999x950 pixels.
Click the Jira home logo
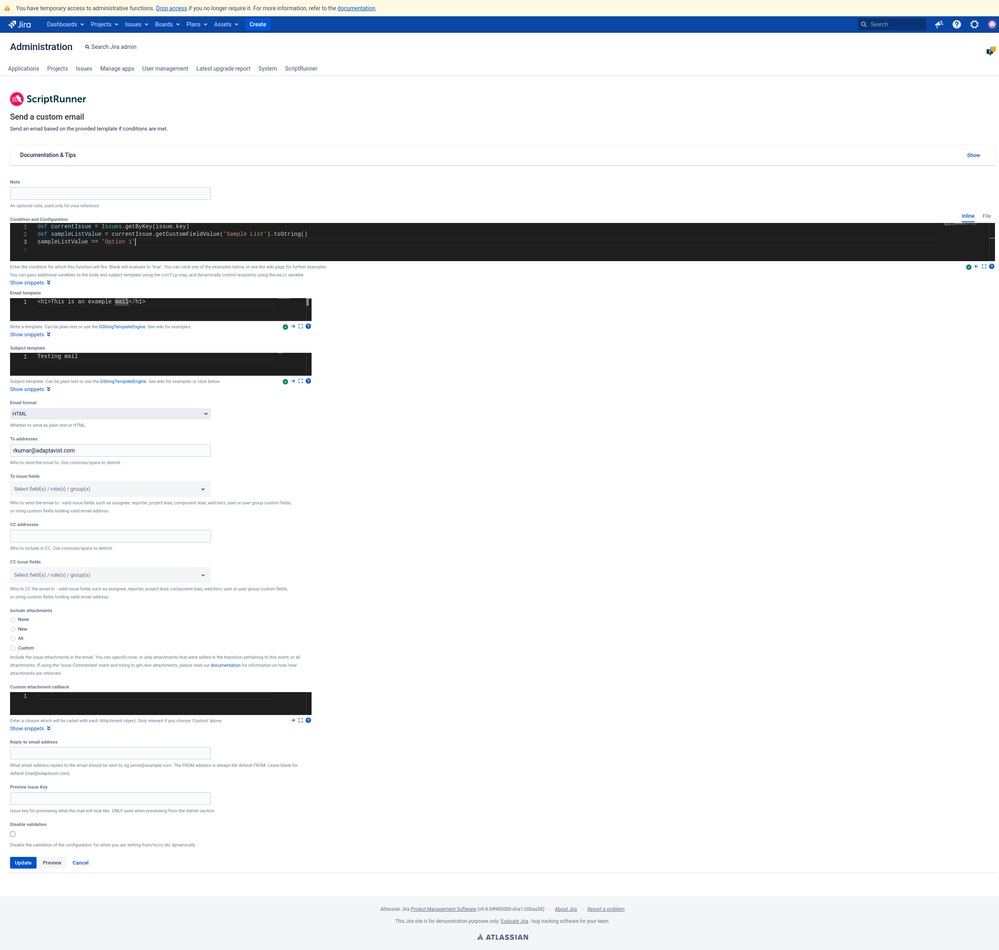coord(20,24)
